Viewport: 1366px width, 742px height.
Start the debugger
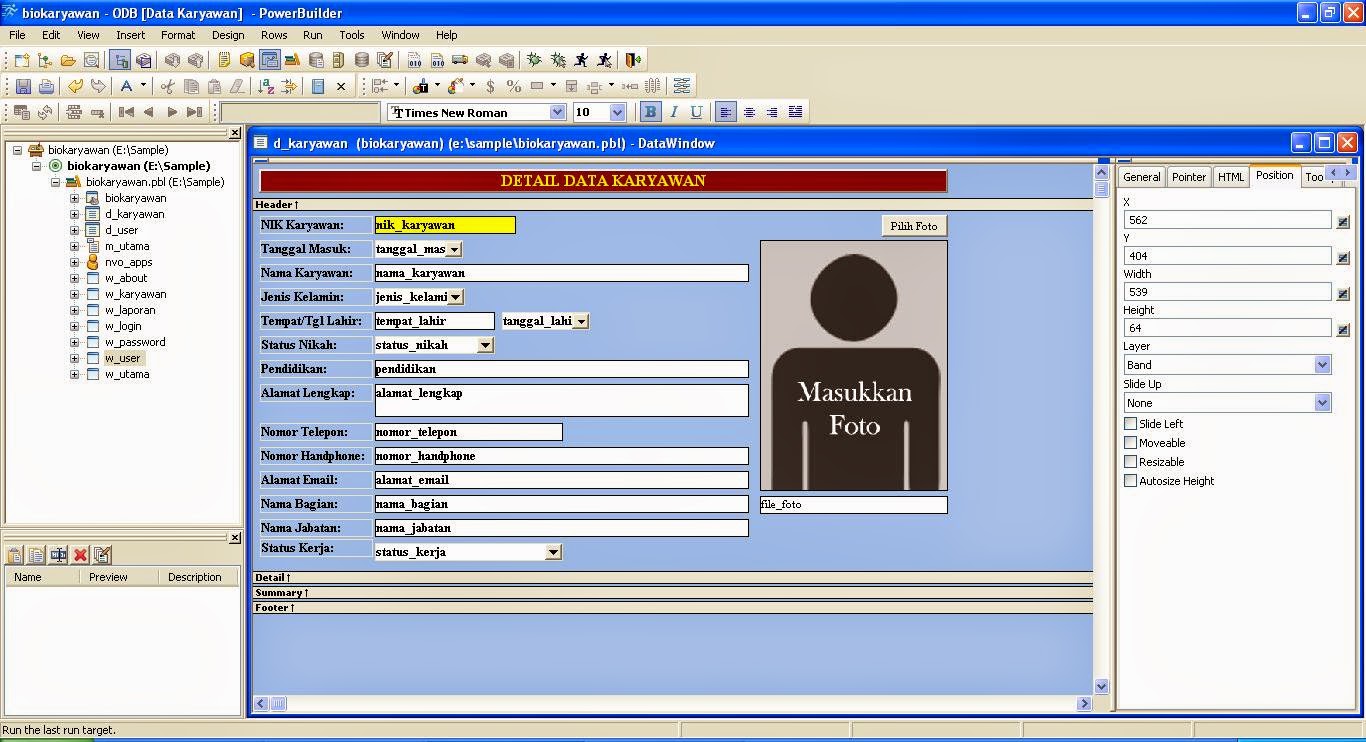pos(534,60)
